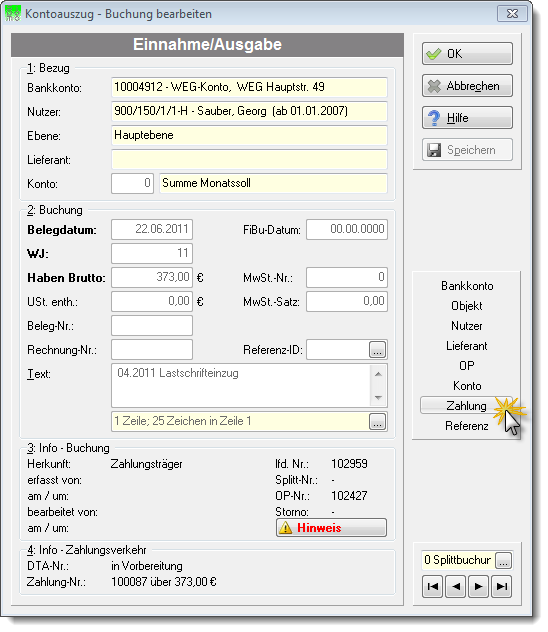
Task: Jump to first record navigation button
Action: click(433, 586)
